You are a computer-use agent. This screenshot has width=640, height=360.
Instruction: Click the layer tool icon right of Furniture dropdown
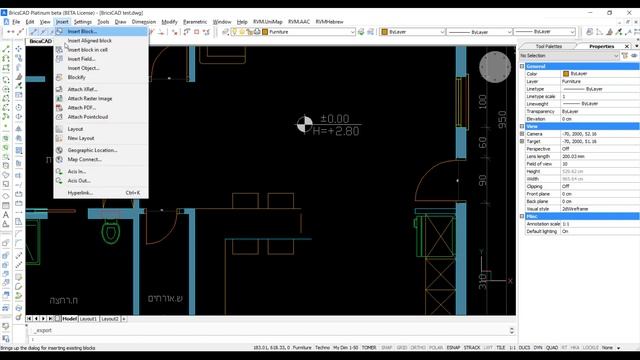(361, 31)
